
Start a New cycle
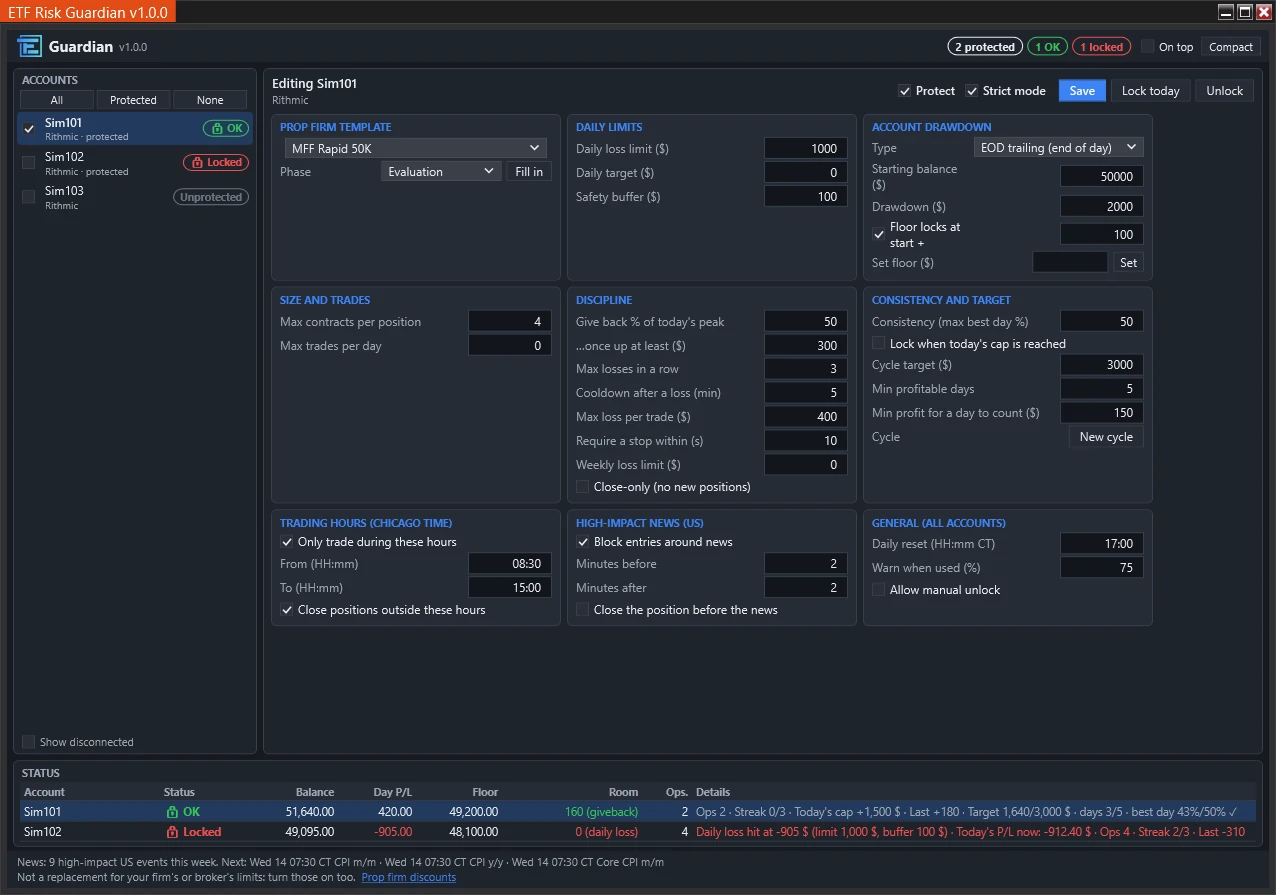point(1106,437)
